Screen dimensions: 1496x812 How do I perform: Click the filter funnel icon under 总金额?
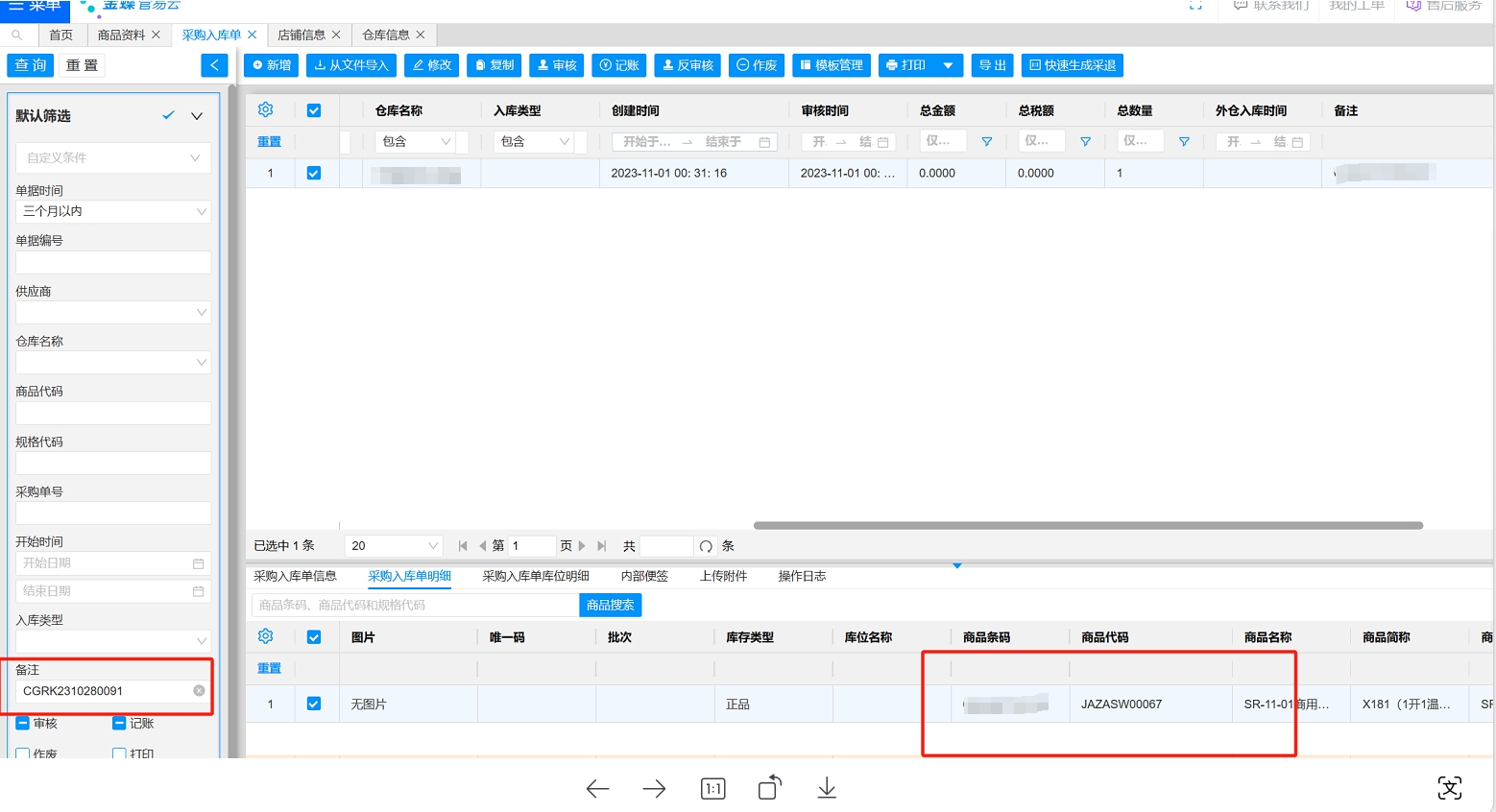pos(986,142)
